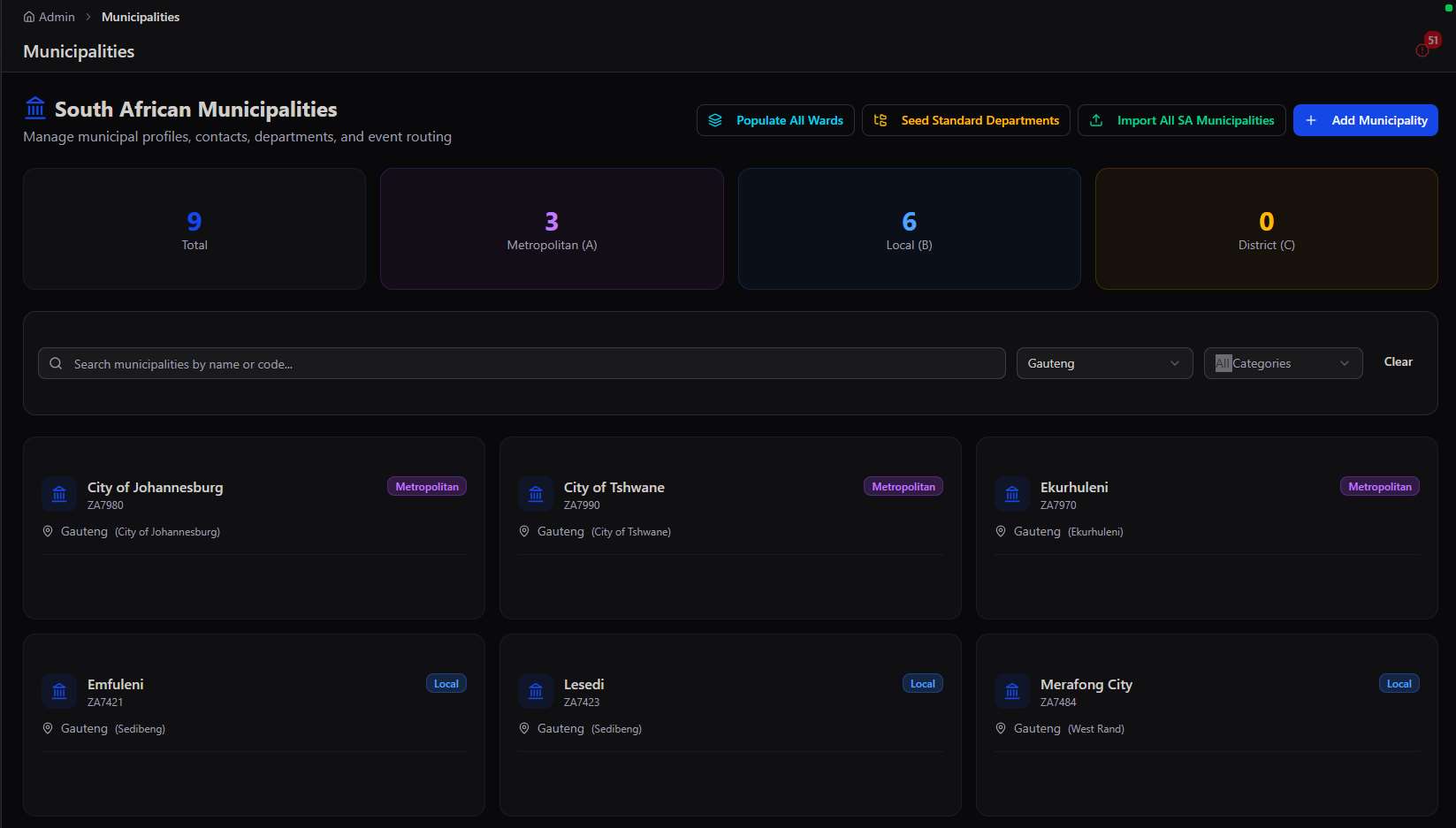Viewport: 1456px width, 828px height.
Task: Click the Ekurhuleni building icon
Action: (x=1012, y=494)
